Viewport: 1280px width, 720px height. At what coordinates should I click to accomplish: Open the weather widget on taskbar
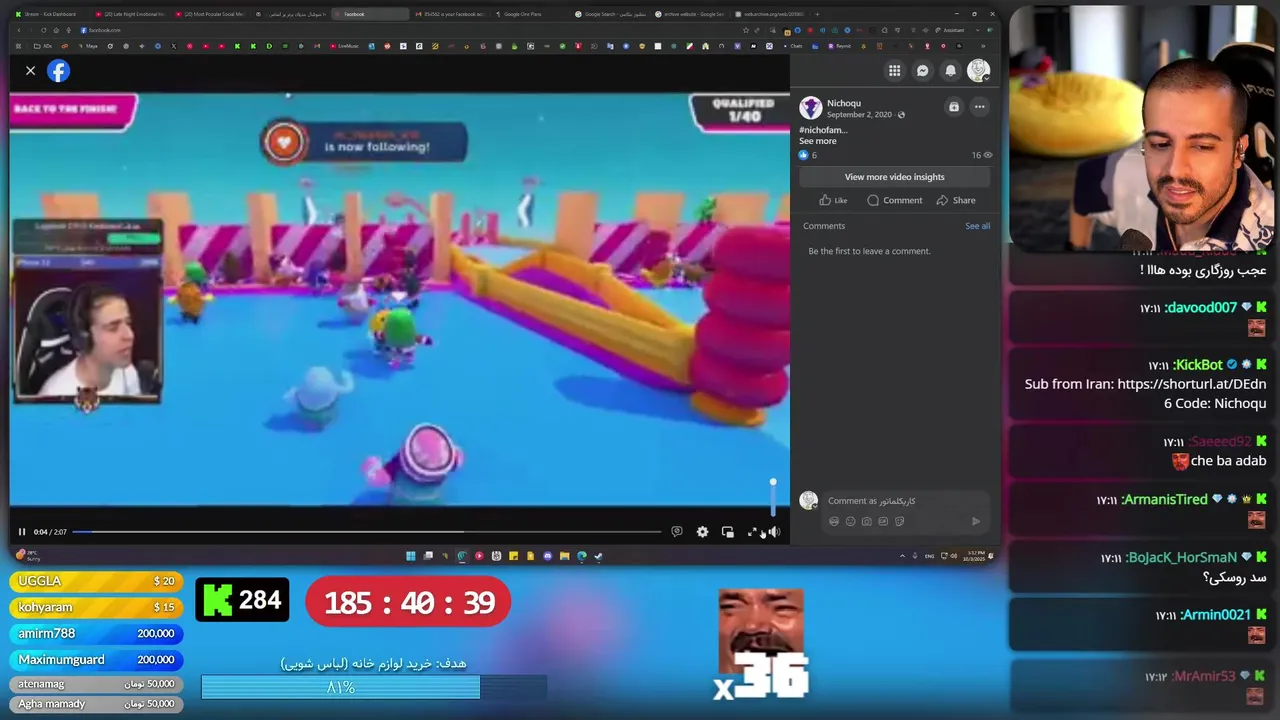pos(28,556)
